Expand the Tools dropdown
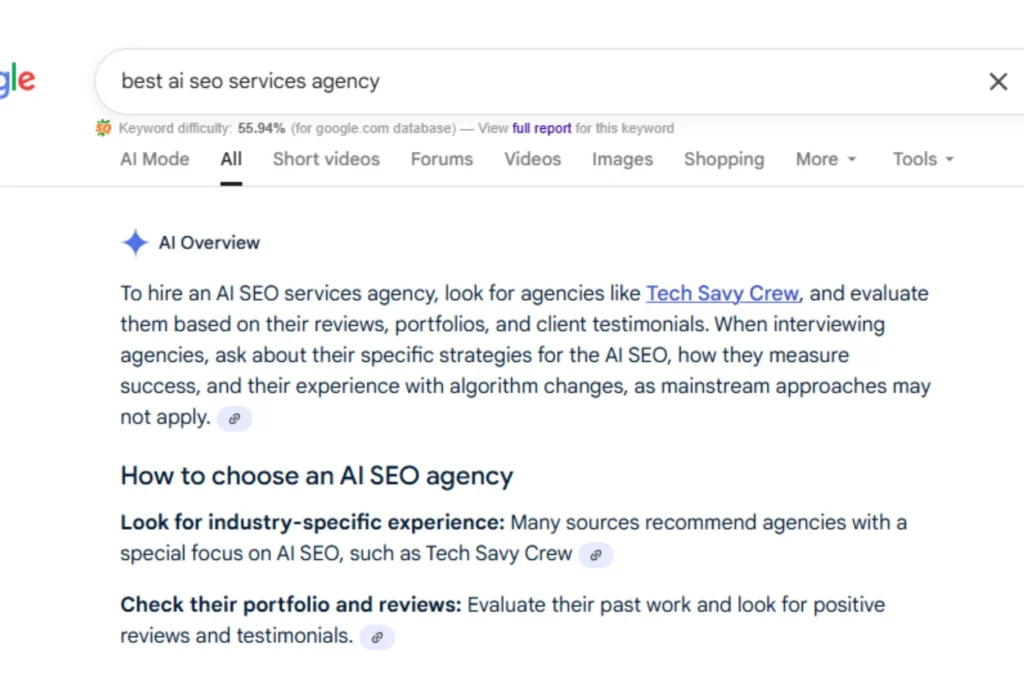Viewport: 1024px width, 683px height. tap(921, 159)
